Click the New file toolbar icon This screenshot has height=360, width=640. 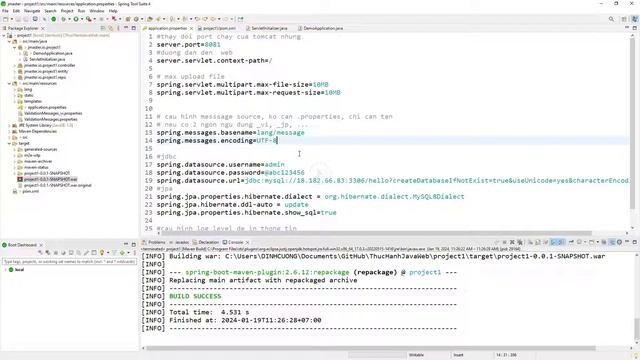[6, 19]
